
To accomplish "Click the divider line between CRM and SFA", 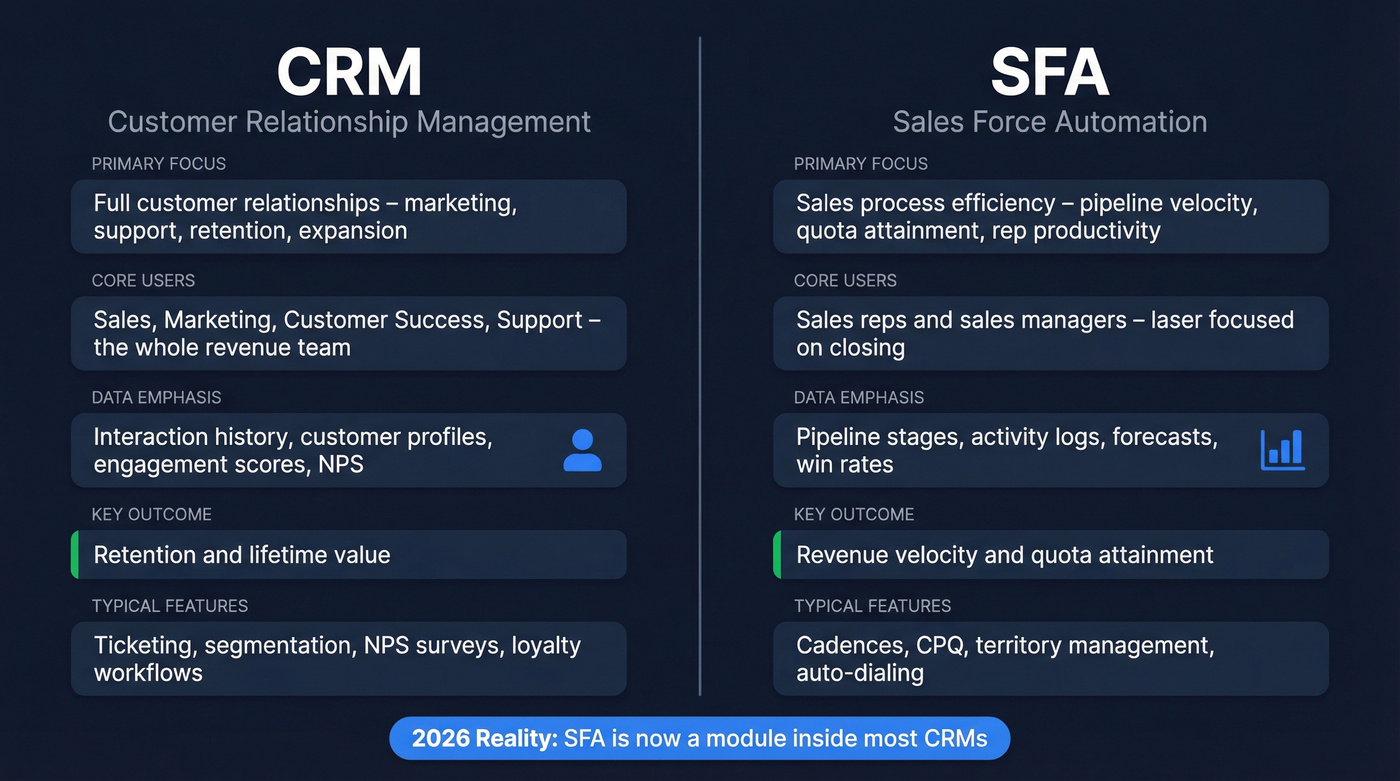I will [x=700, y=370].
